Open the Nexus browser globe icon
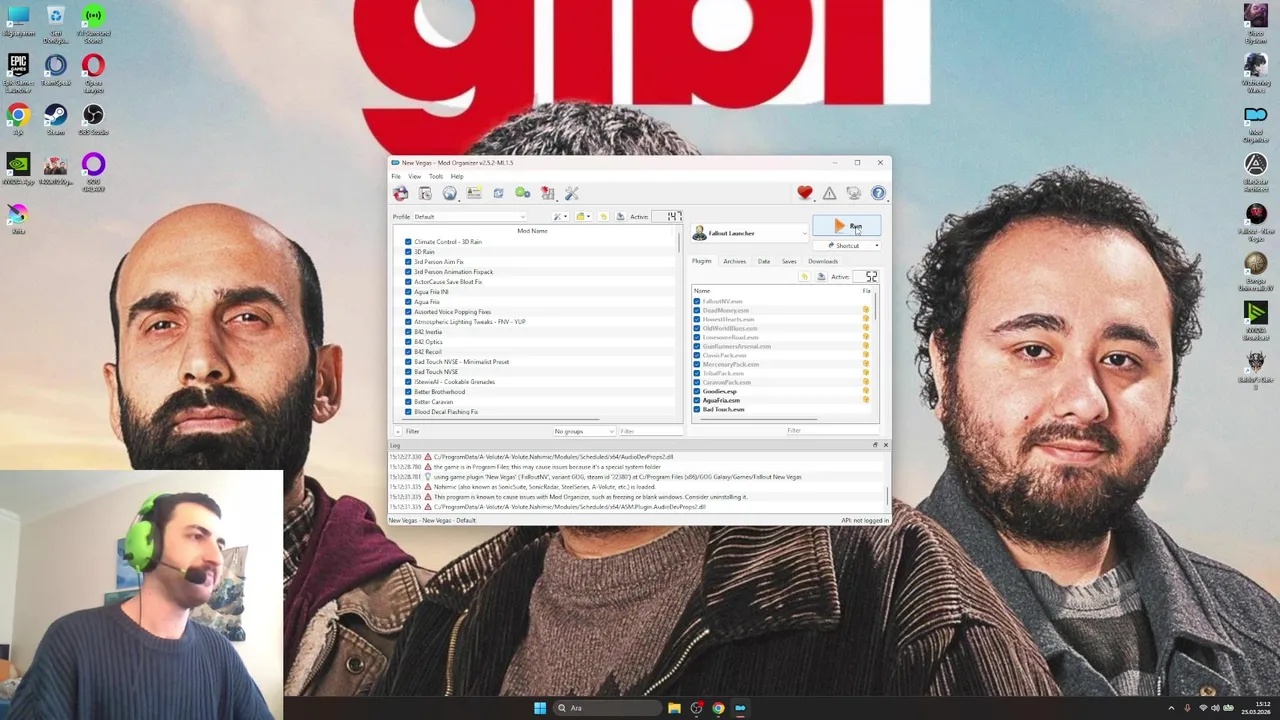Screen dimensions: 1280x720 pyautogui.click(x=449, y=193)
